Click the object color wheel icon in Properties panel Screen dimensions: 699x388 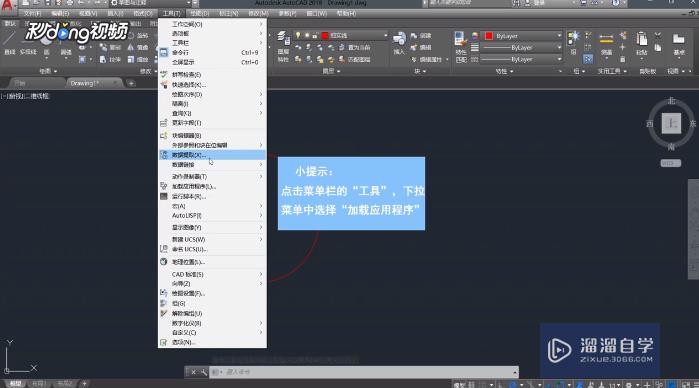click(x=474, y=36)
